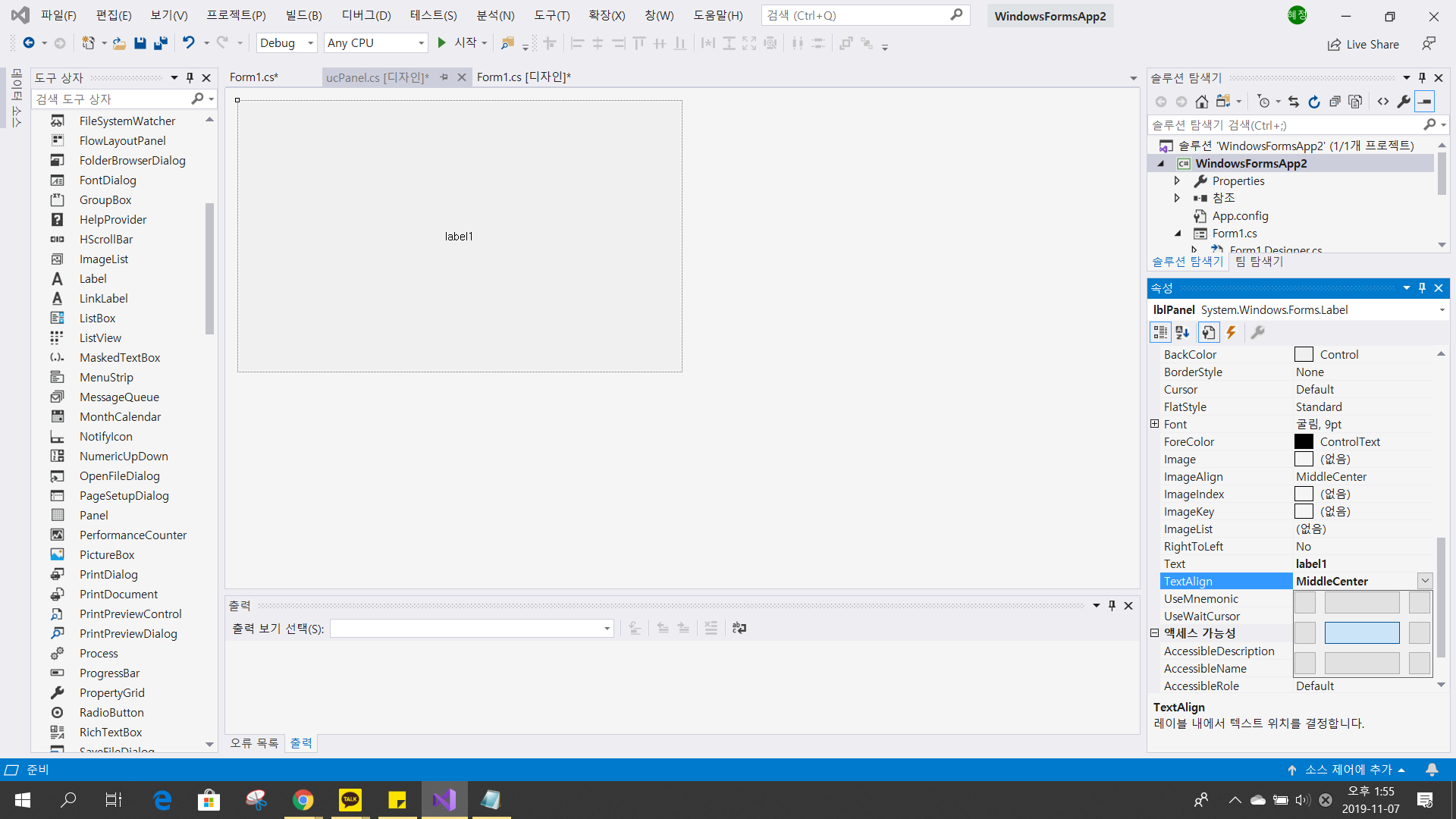Toggle Preview Selected Items in Solution Explorer
1456x819 pixels.
click(x=1425, y=102)
